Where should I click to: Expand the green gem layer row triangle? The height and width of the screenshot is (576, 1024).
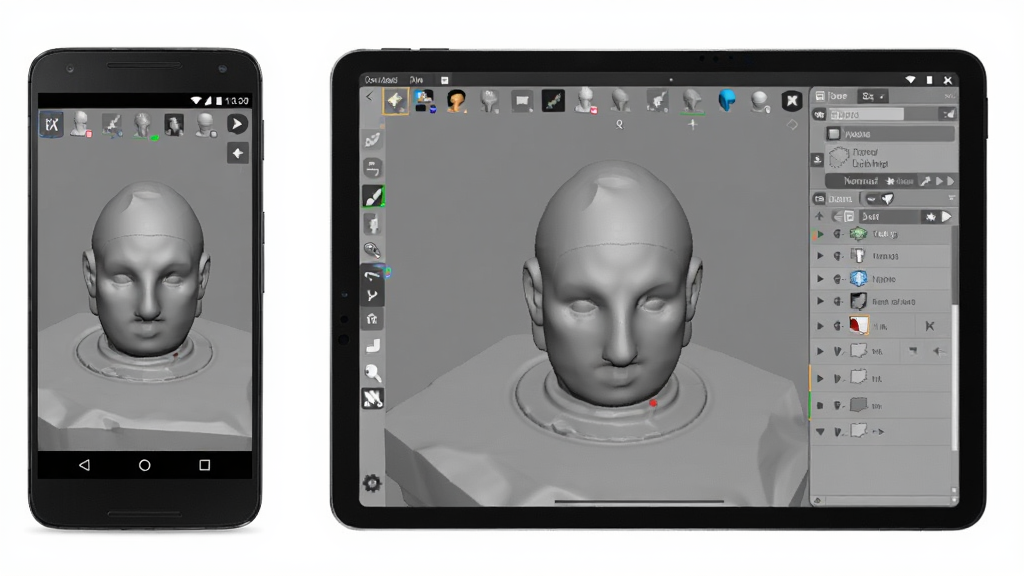coord(820,234)
